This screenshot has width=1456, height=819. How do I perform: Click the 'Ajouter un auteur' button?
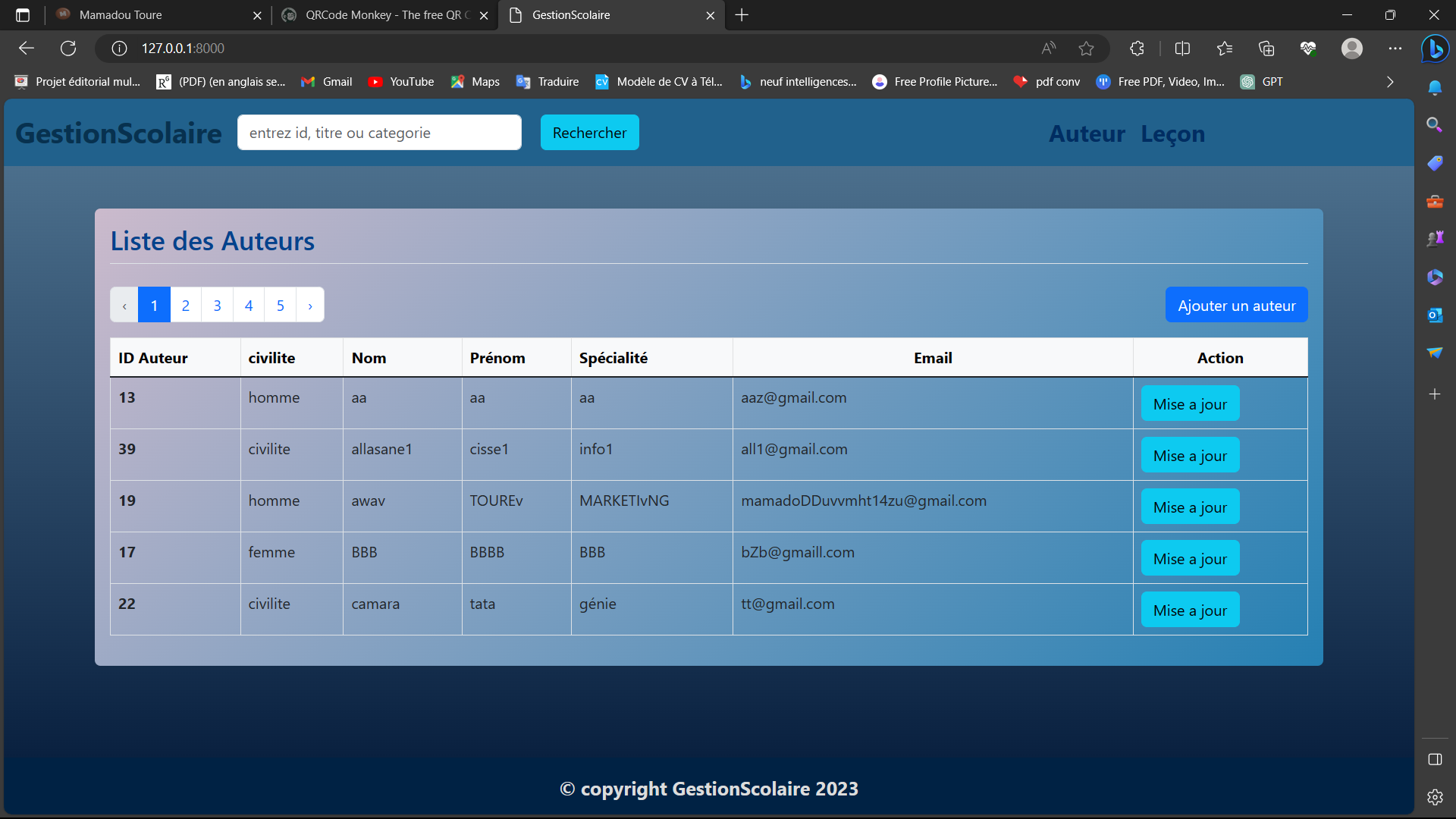point(1236,305)
